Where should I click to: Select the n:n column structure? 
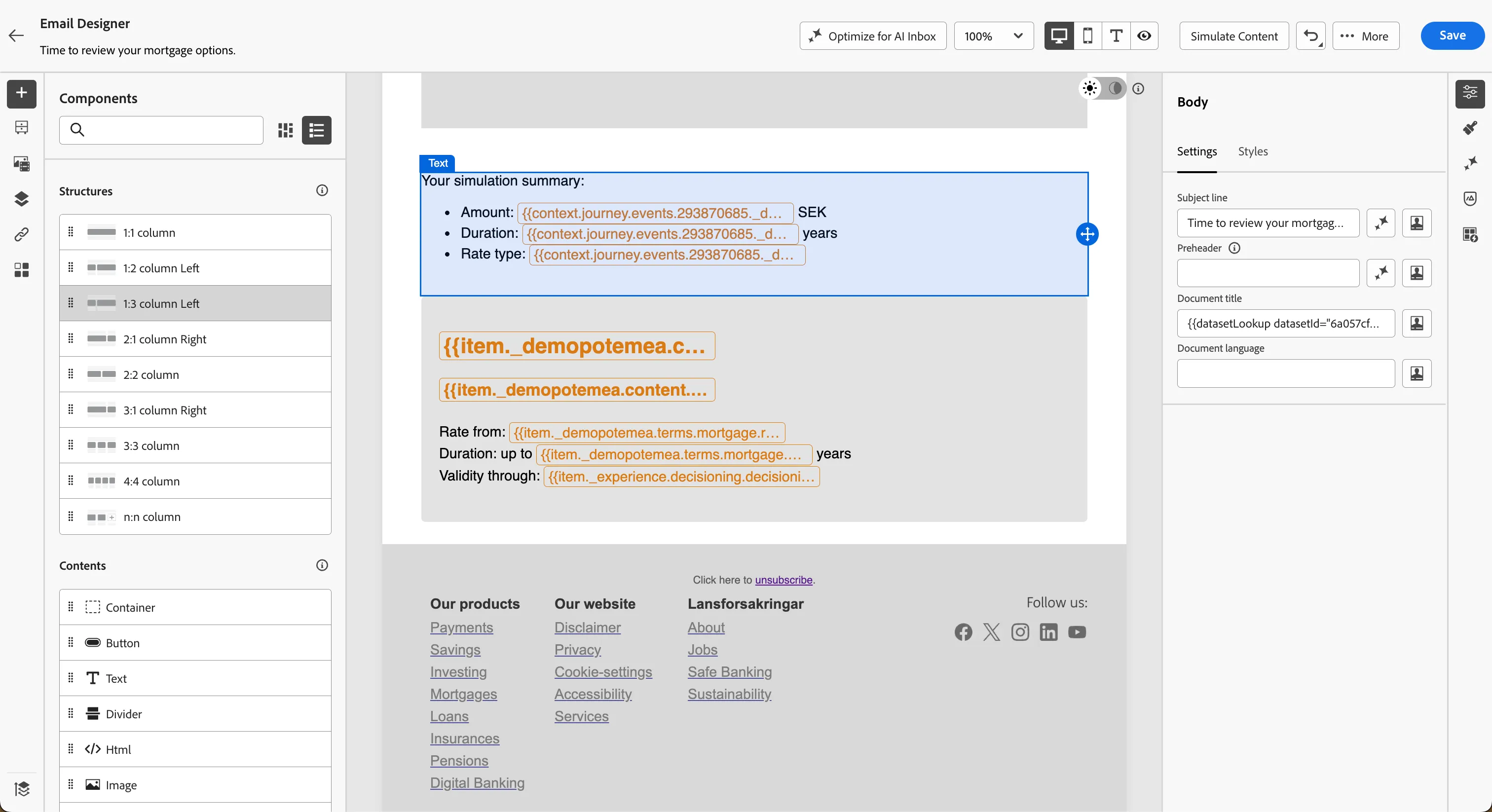(195, 517)
